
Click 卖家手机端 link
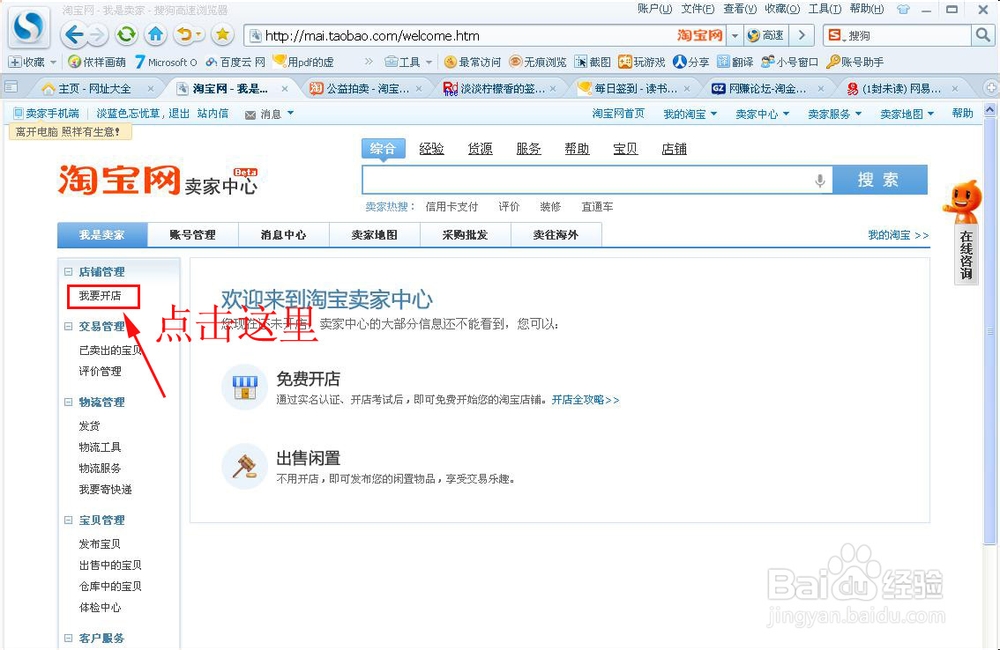point(47,114)
